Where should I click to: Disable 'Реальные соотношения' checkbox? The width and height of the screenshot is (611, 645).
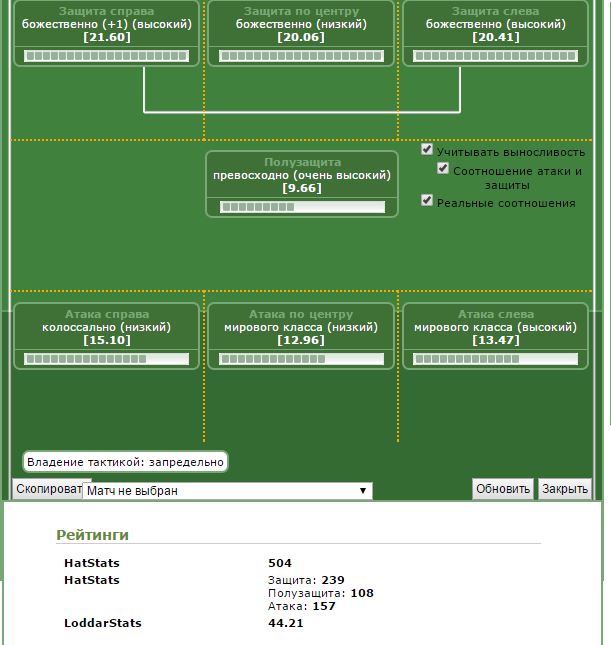click(428, 201)
